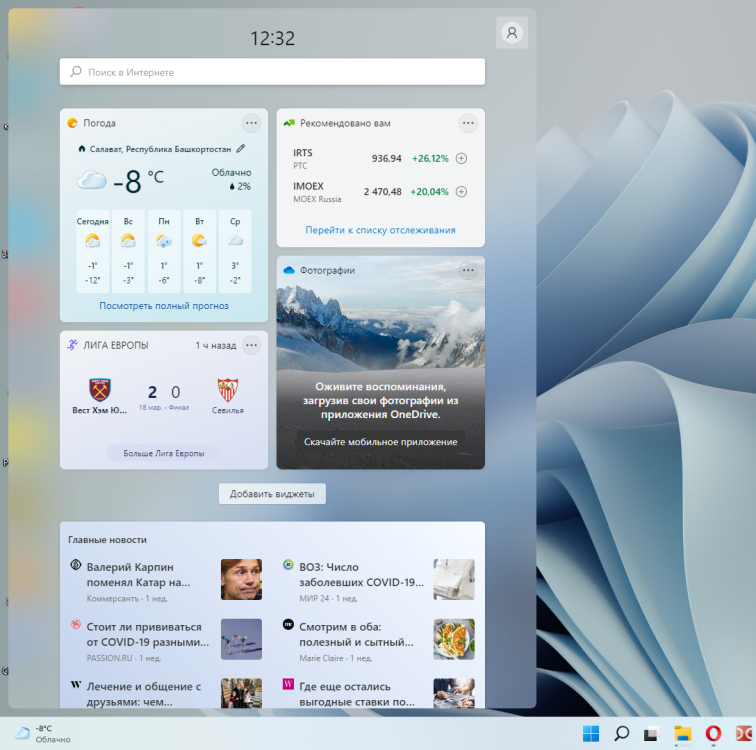Click MIR 24 source icon
The width and height of the screenshot is (756, 750).
point(288,564)
